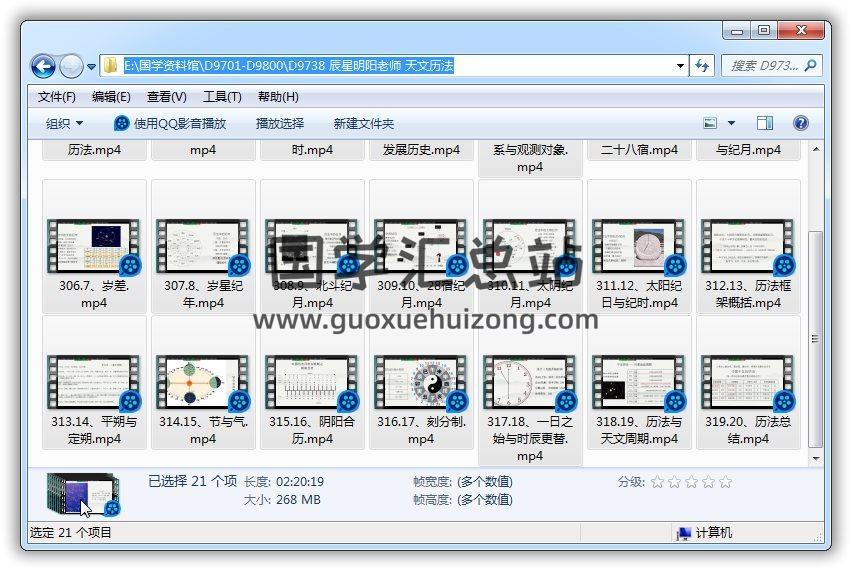
Task: Open the 查看(V) menu
Action: point(167,97)
